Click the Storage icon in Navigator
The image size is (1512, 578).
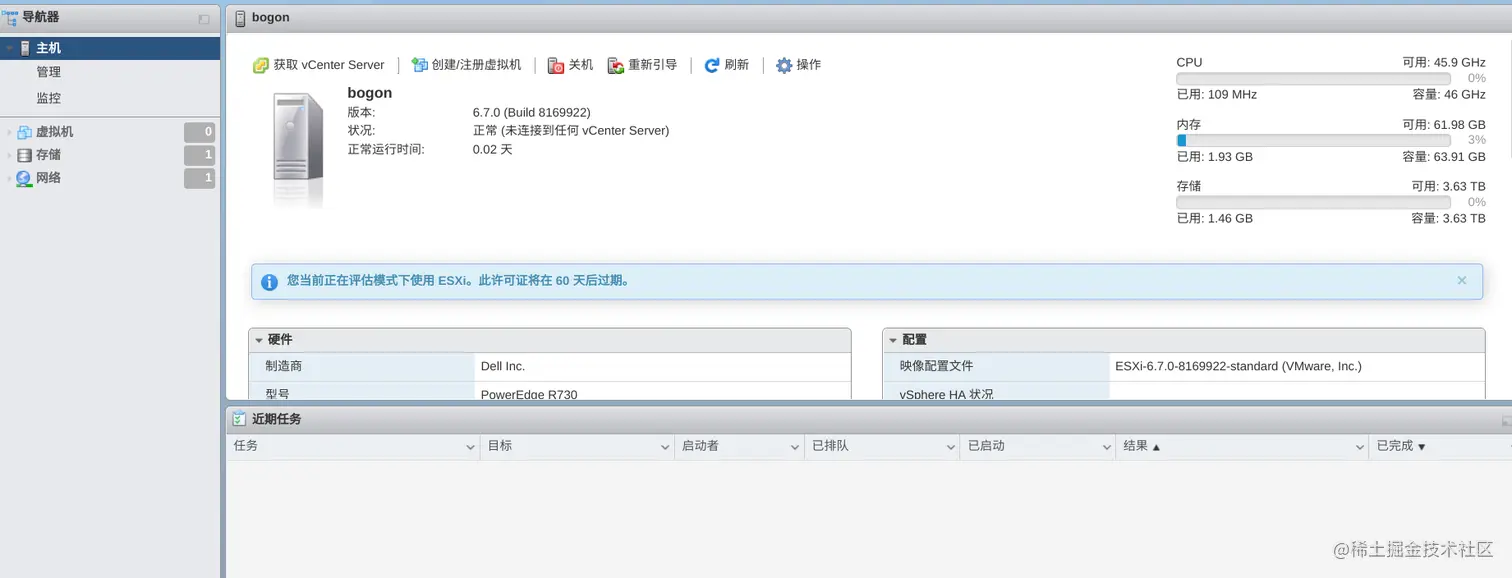click(25, 155)
